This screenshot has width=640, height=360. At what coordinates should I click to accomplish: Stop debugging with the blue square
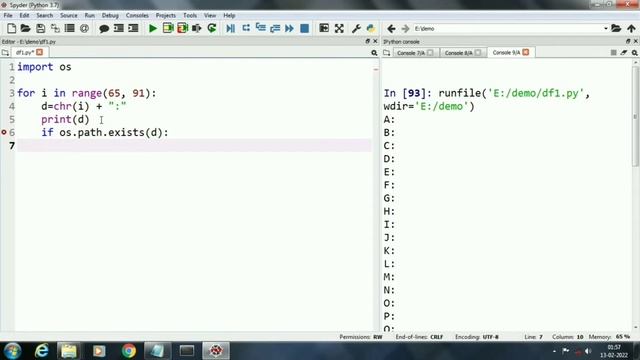pos(304,28)
